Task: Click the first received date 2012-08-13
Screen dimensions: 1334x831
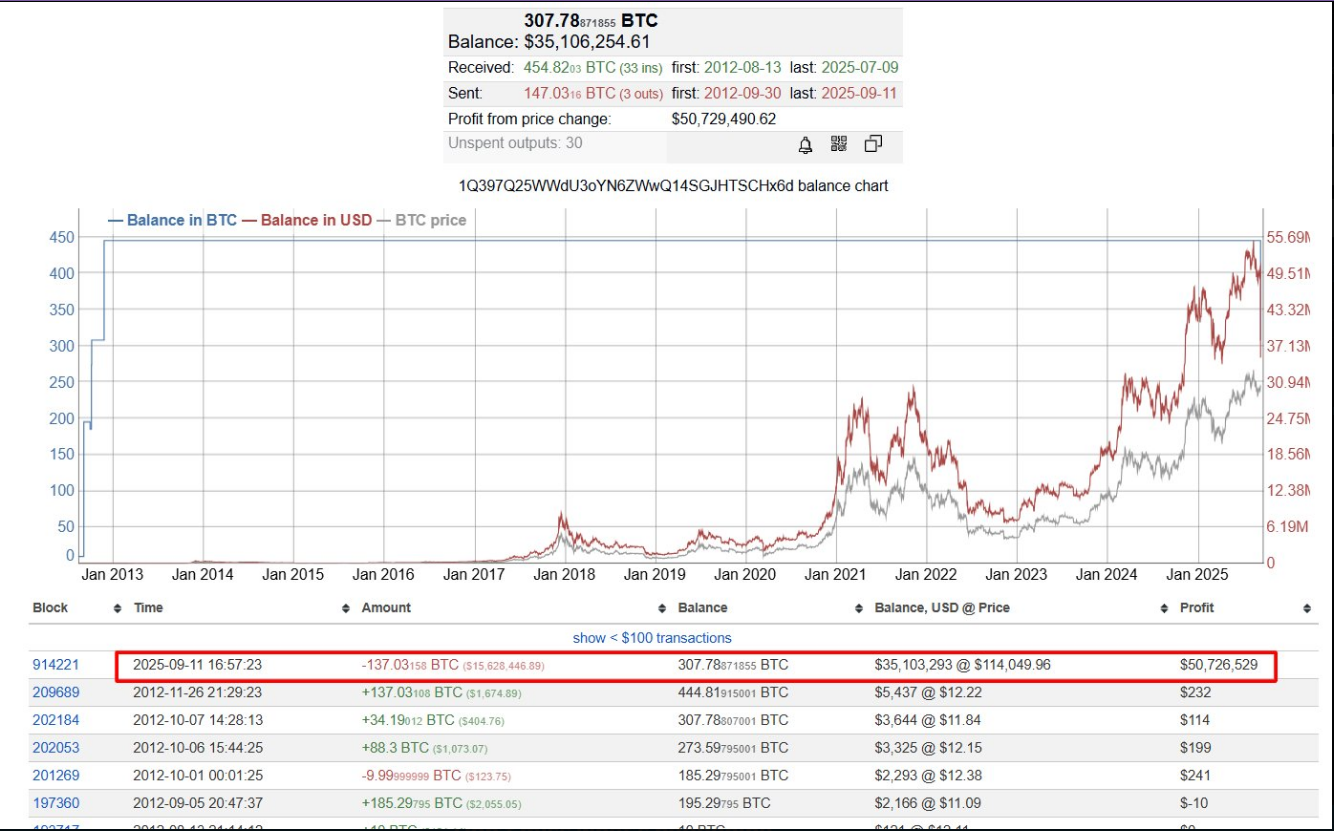Action: point(742,68)
